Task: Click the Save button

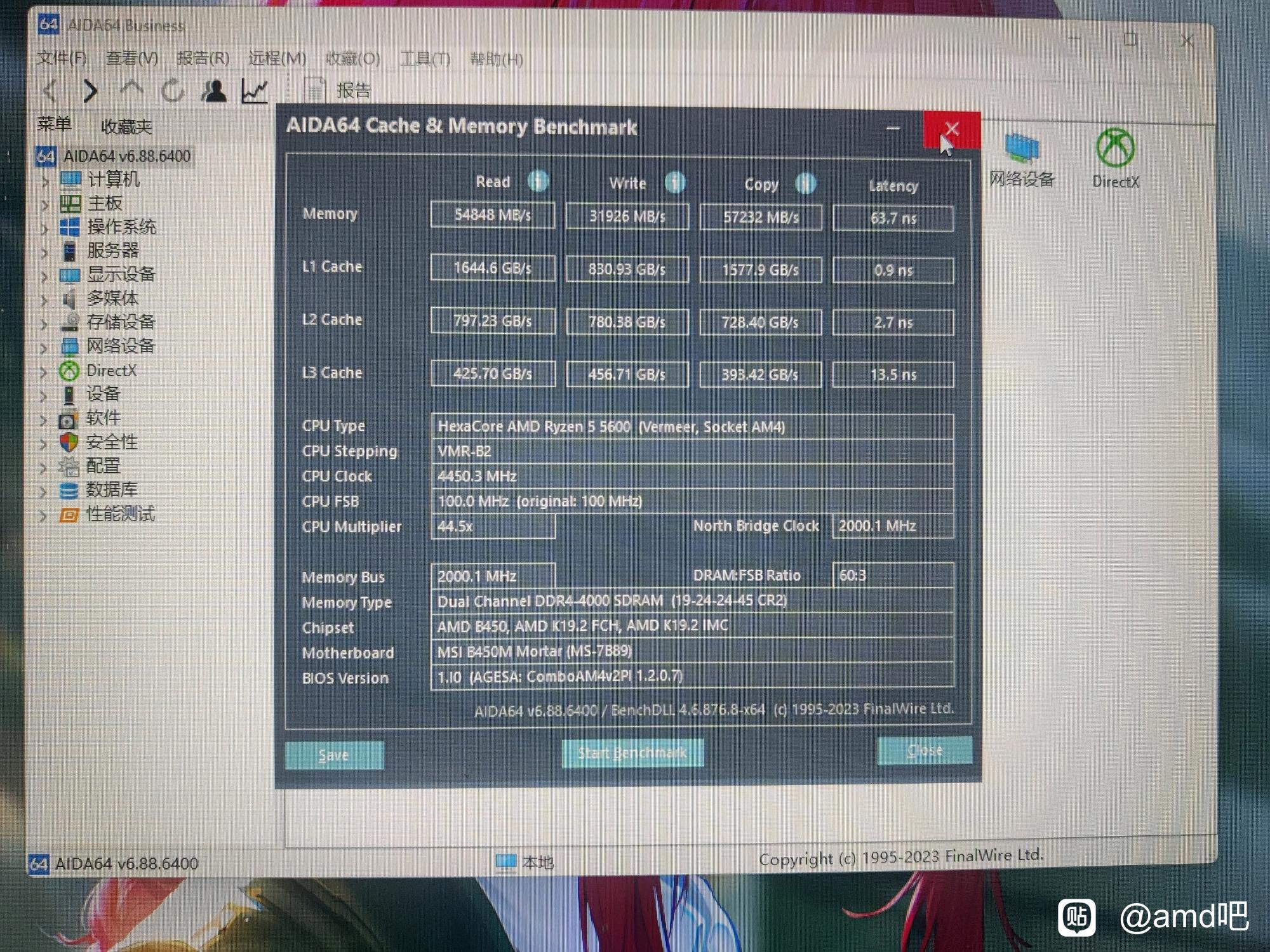Action: click(x=334, y=755)
